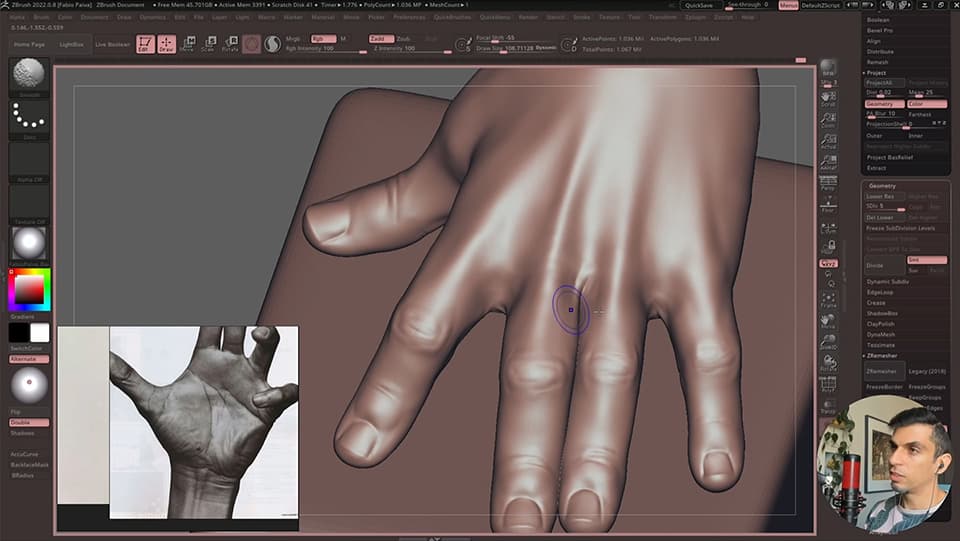Screen dimensions: 960x541
Task: Click the QuickSave button
Action: click(699, 5)
